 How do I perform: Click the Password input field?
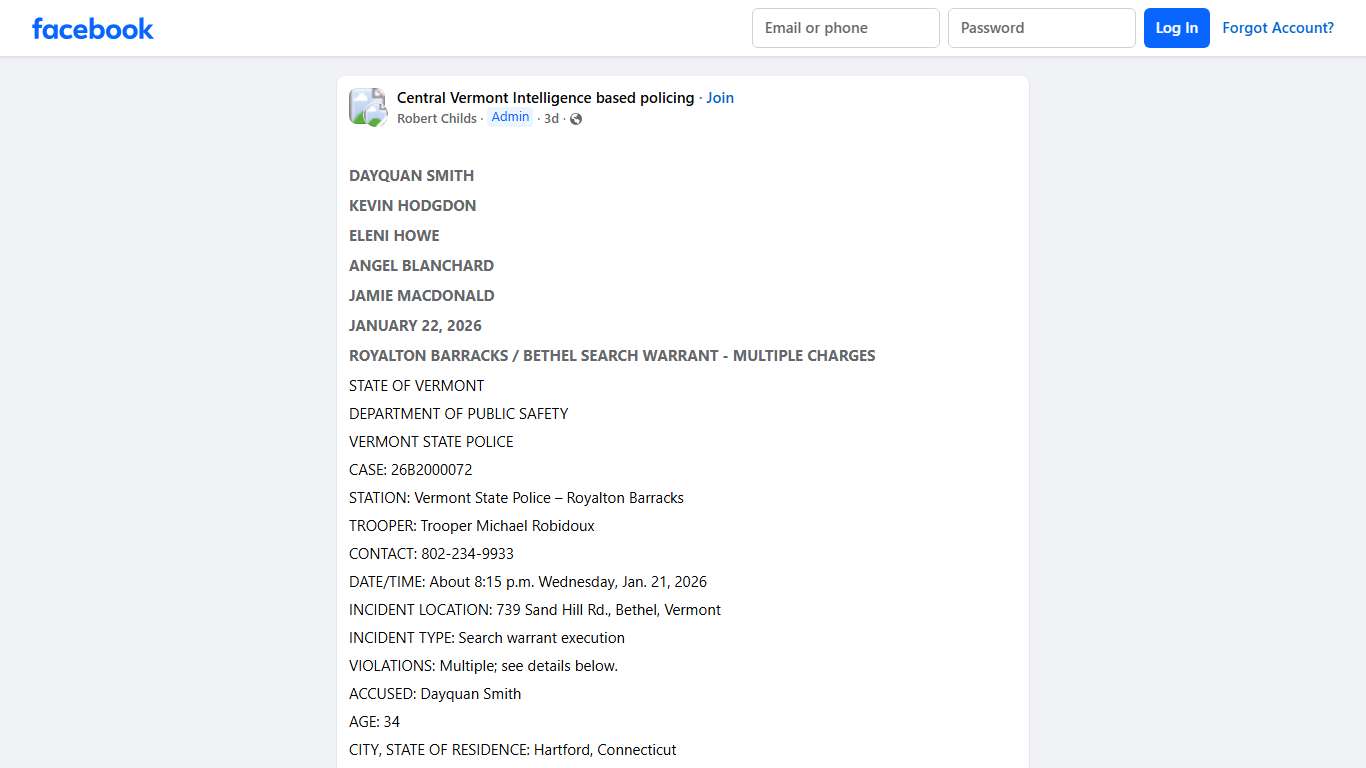(x=1041, y=28)
